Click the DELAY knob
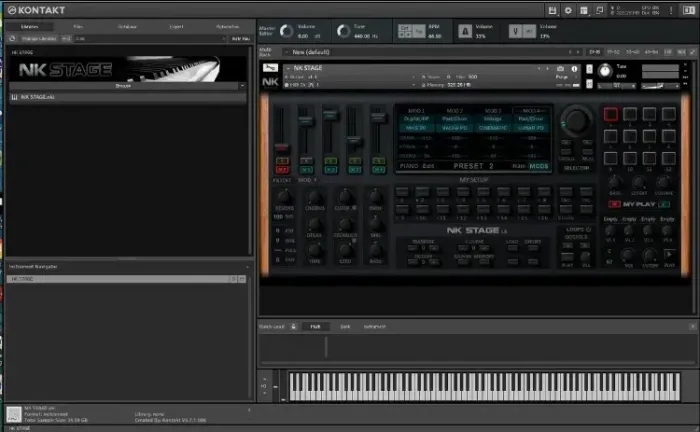700x432 pixels. (315, 224)
